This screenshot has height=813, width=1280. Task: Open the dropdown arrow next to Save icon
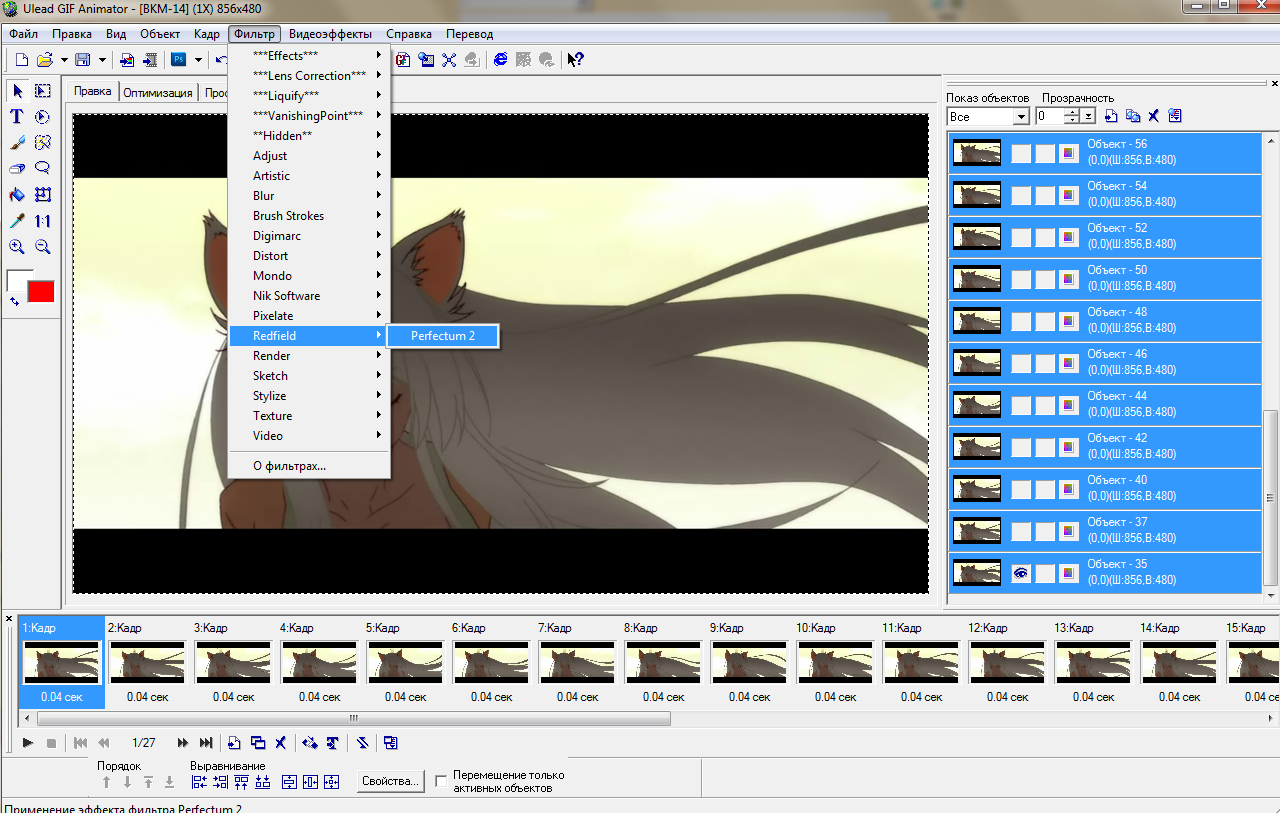[101, 60]
